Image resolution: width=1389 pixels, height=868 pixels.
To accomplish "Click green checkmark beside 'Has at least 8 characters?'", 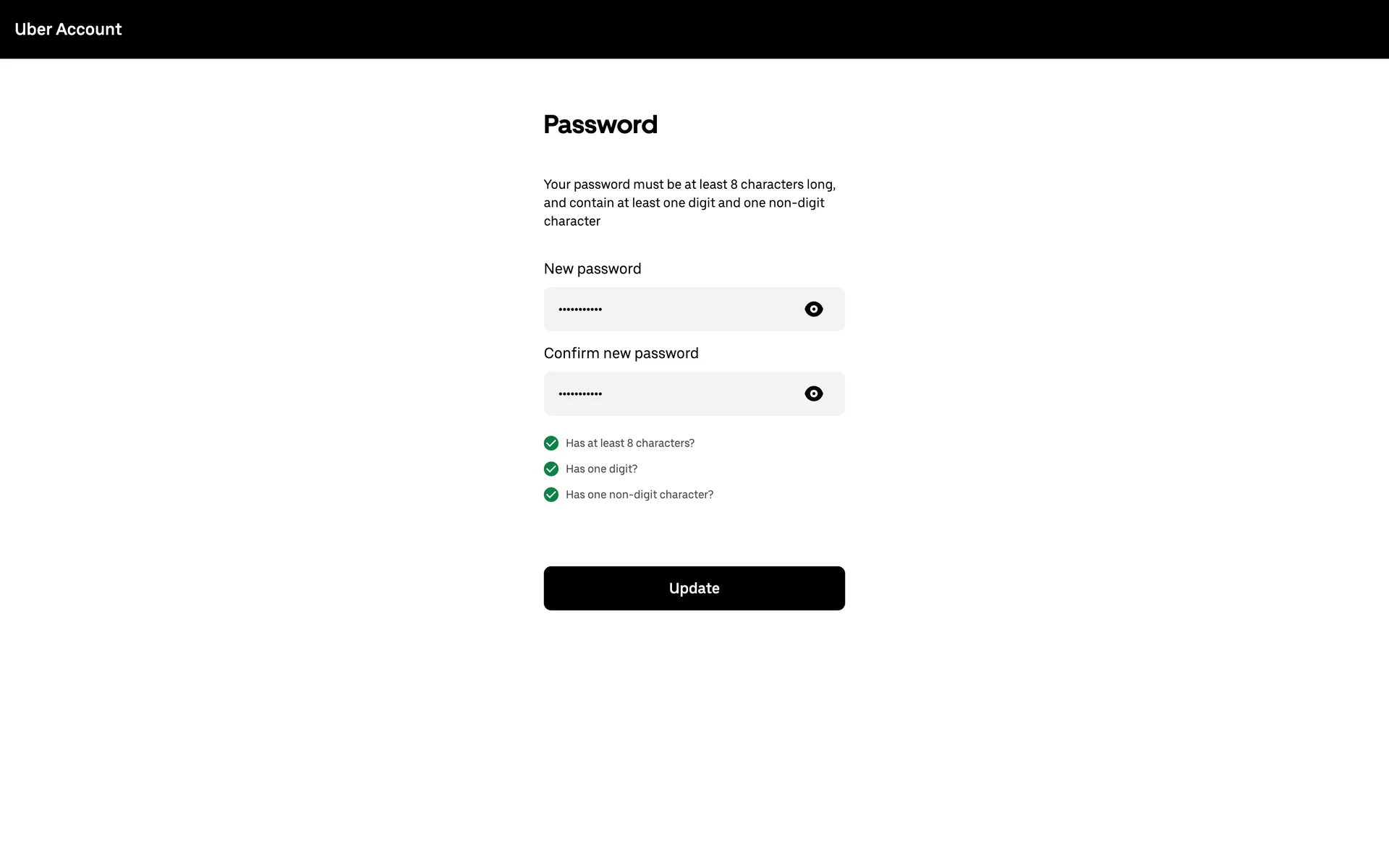I will click(551, 443).
